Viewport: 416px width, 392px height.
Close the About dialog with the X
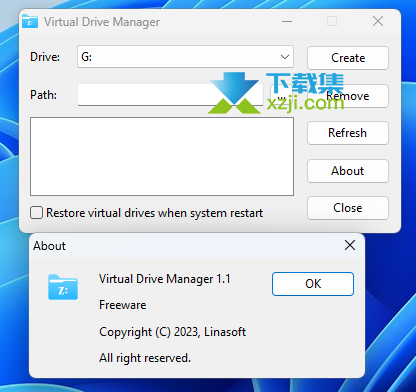pos(350,246)
